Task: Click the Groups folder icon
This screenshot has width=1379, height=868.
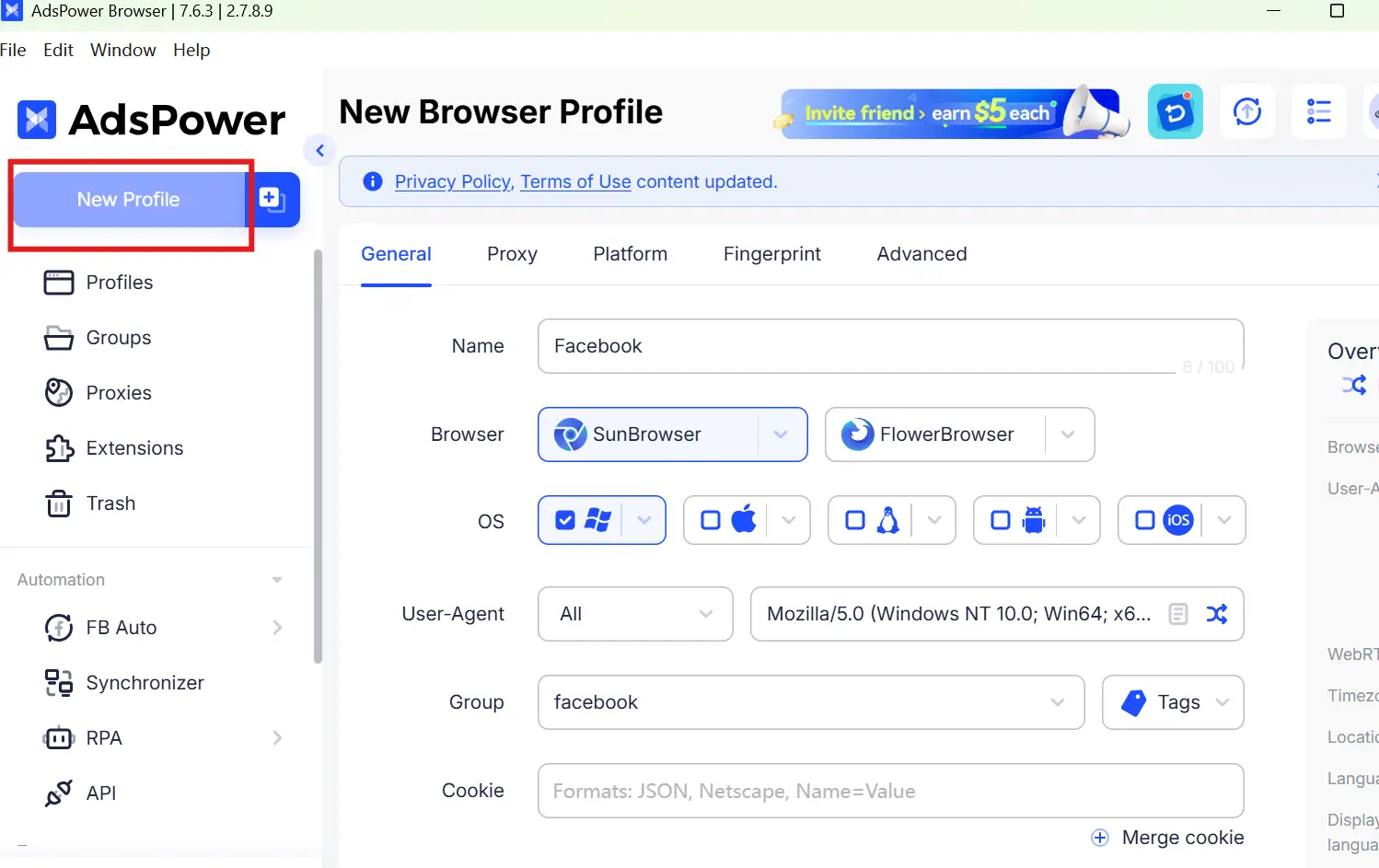Action: pyautogui.click(x=59, y=338)
